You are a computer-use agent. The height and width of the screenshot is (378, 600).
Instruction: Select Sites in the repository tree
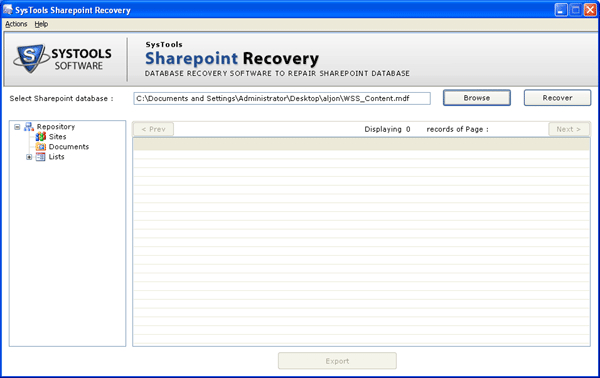pyautogui.click(x=57, y=137)
